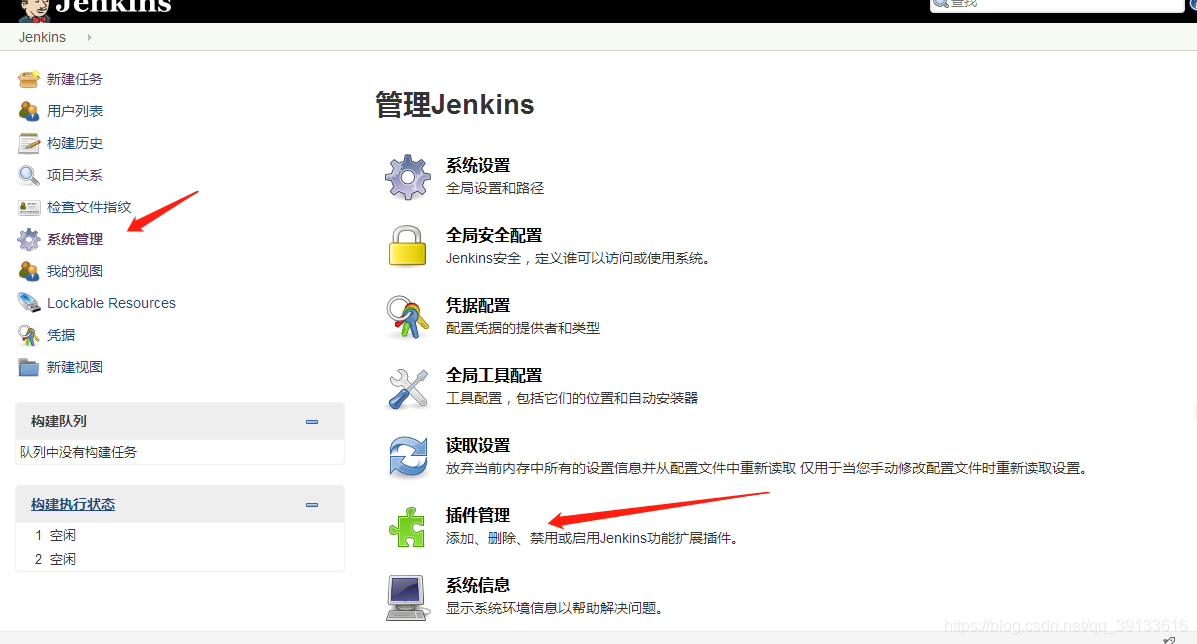The image size is (1197, 644).
Task: Open the 项目关系 link
Action: [75, 175]
